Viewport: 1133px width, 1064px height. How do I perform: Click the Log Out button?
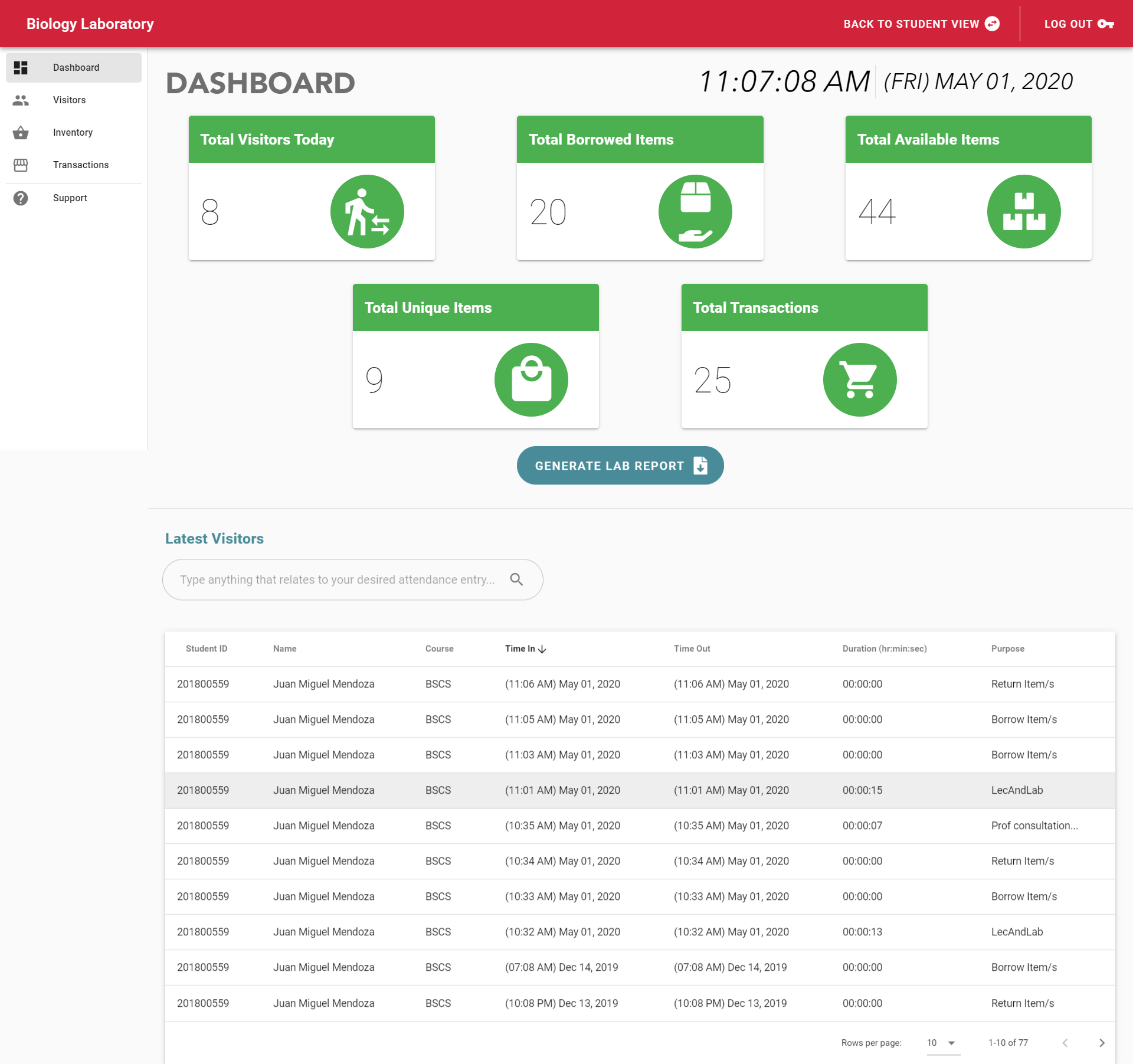coord(1078,24)
